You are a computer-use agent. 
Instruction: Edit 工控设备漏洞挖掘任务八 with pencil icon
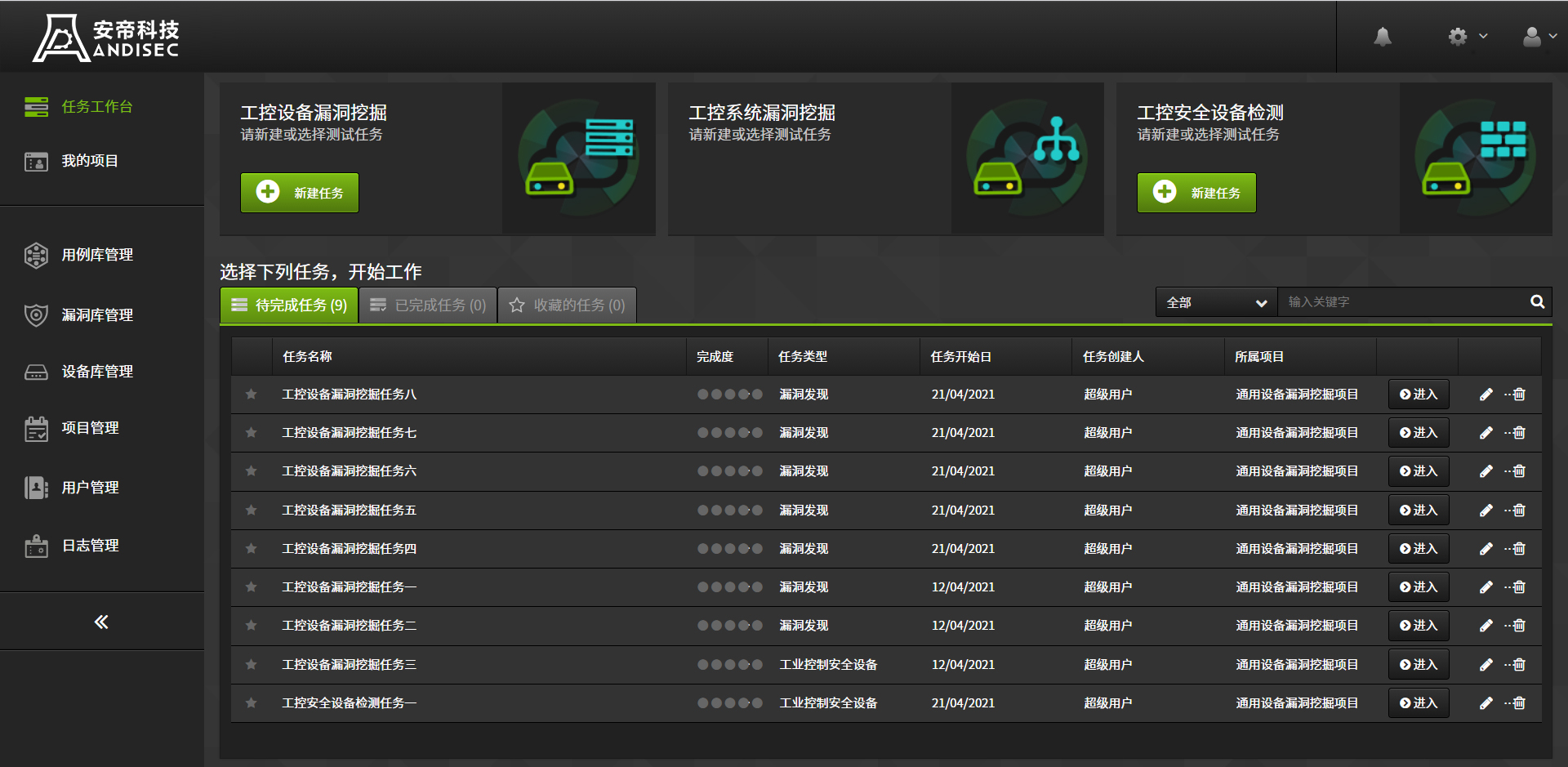pyautogui.click(x=1486, y=395)
